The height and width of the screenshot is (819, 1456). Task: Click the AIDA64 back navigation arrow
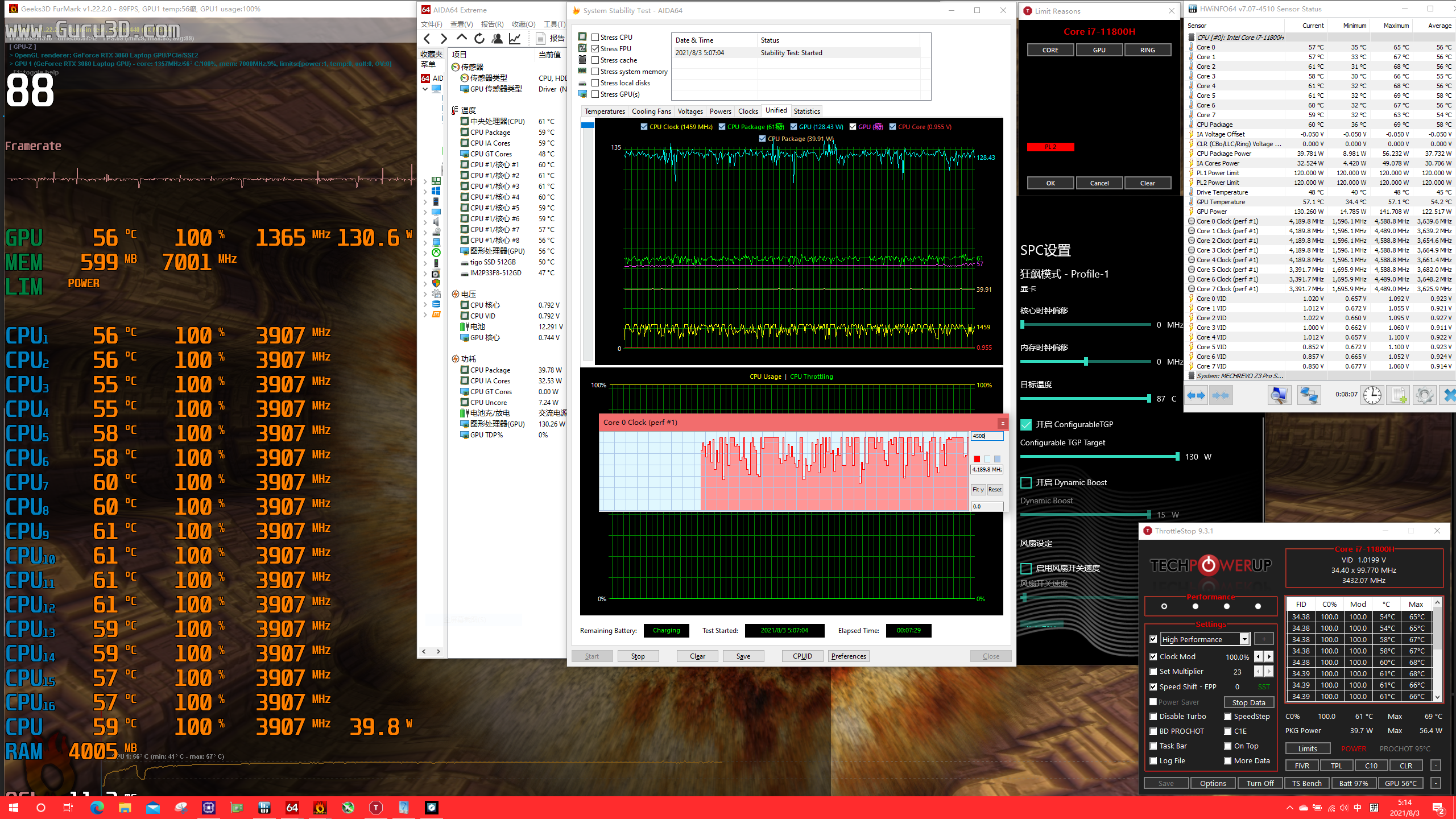427,38
